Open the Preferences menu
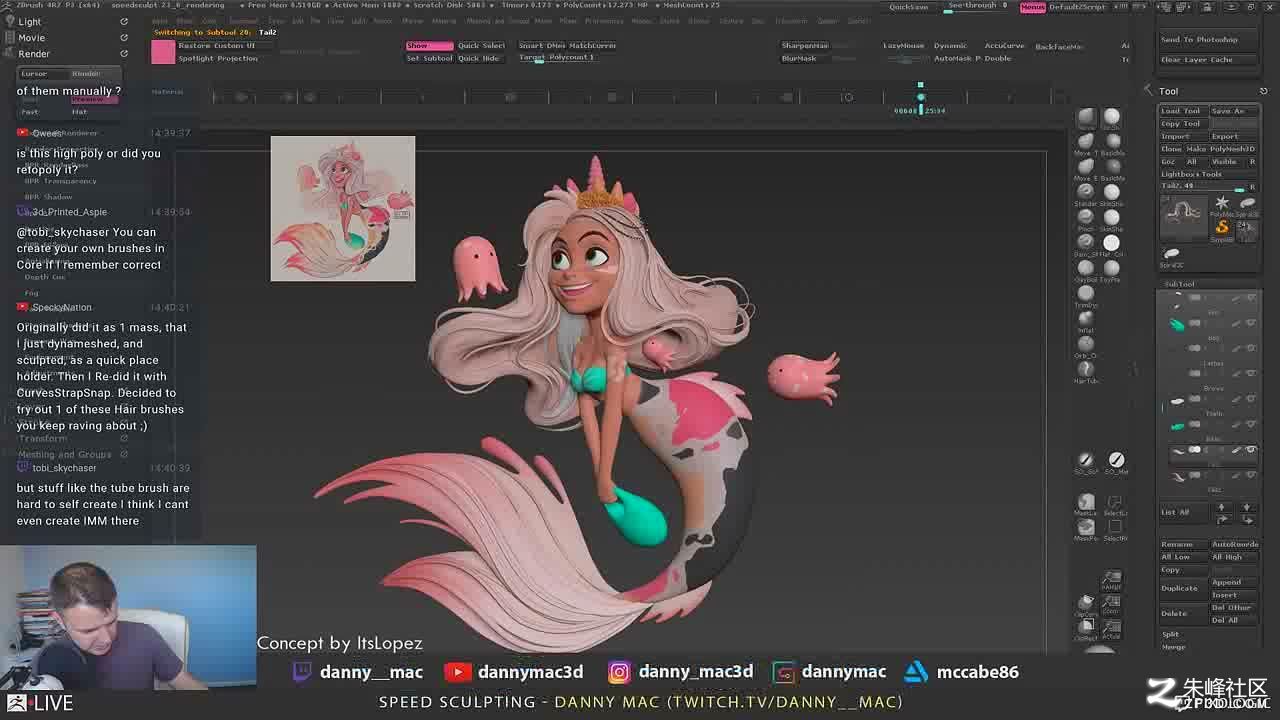Viewport: 1280px width, 720px height. click(603, 20)
